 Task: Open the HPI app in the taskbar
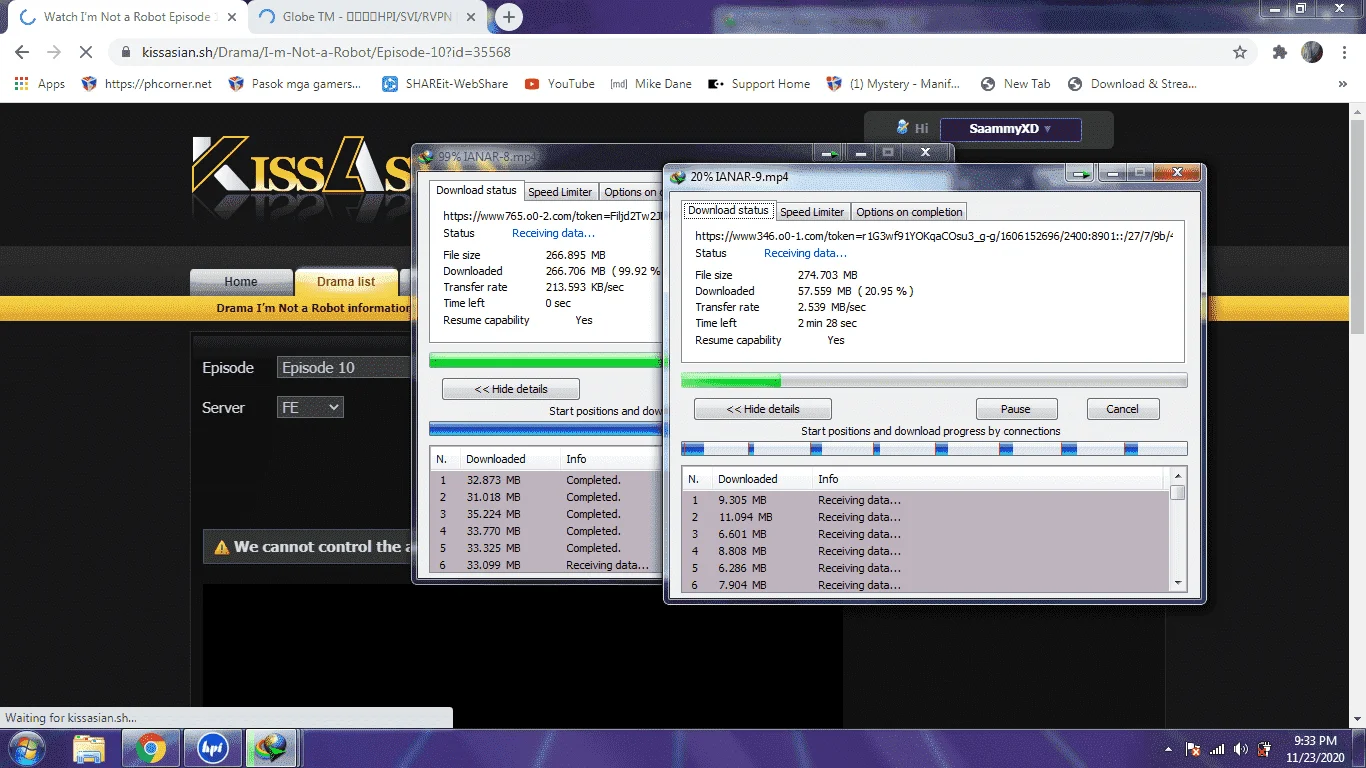[x=212, y=748]
